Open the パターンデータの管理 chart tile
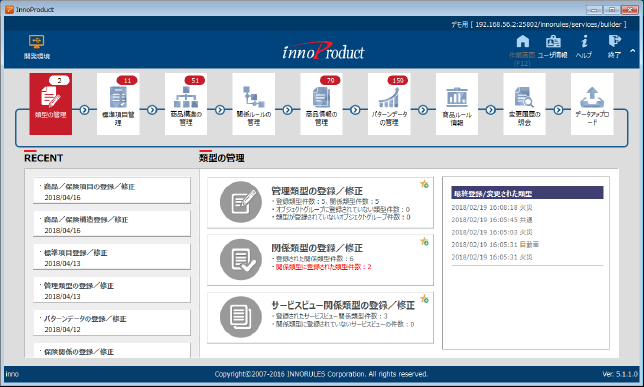The width and height of the screenshot is (644, 387). (389, 104)
